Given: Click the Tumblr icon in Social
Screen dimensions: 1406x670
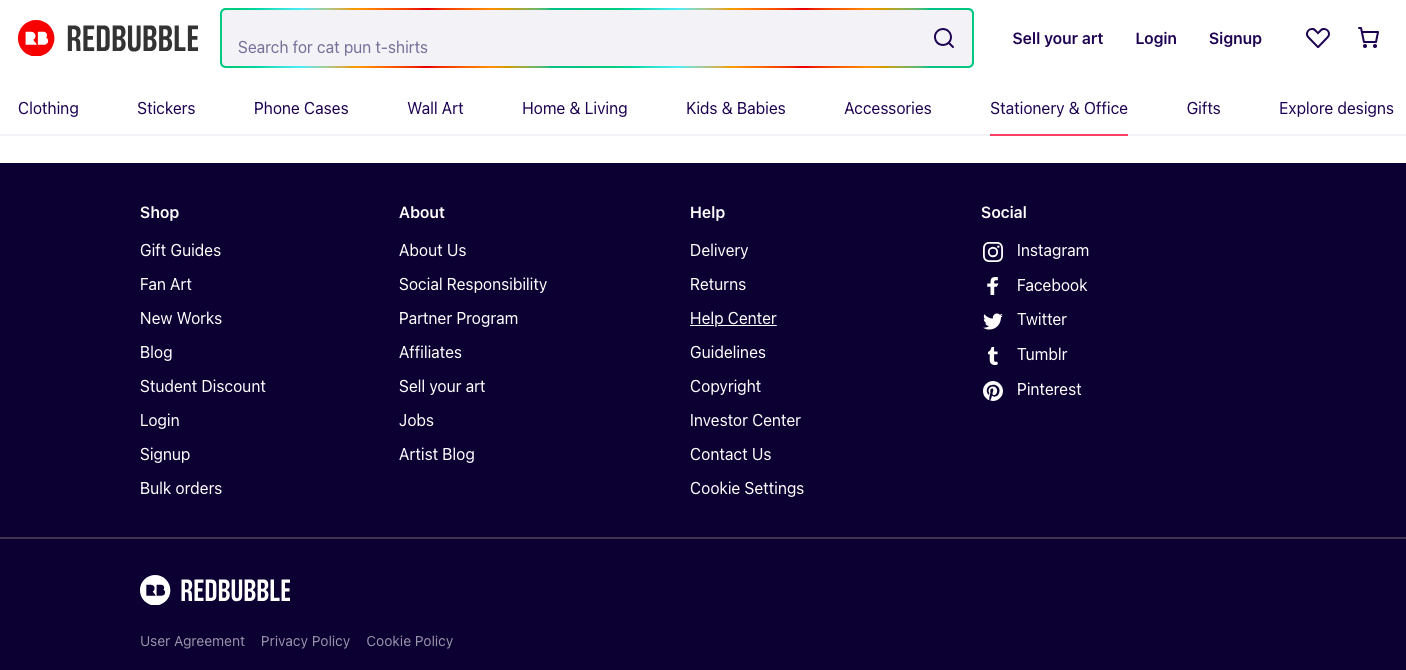Looking at the screenshot, I should [993, 356].
